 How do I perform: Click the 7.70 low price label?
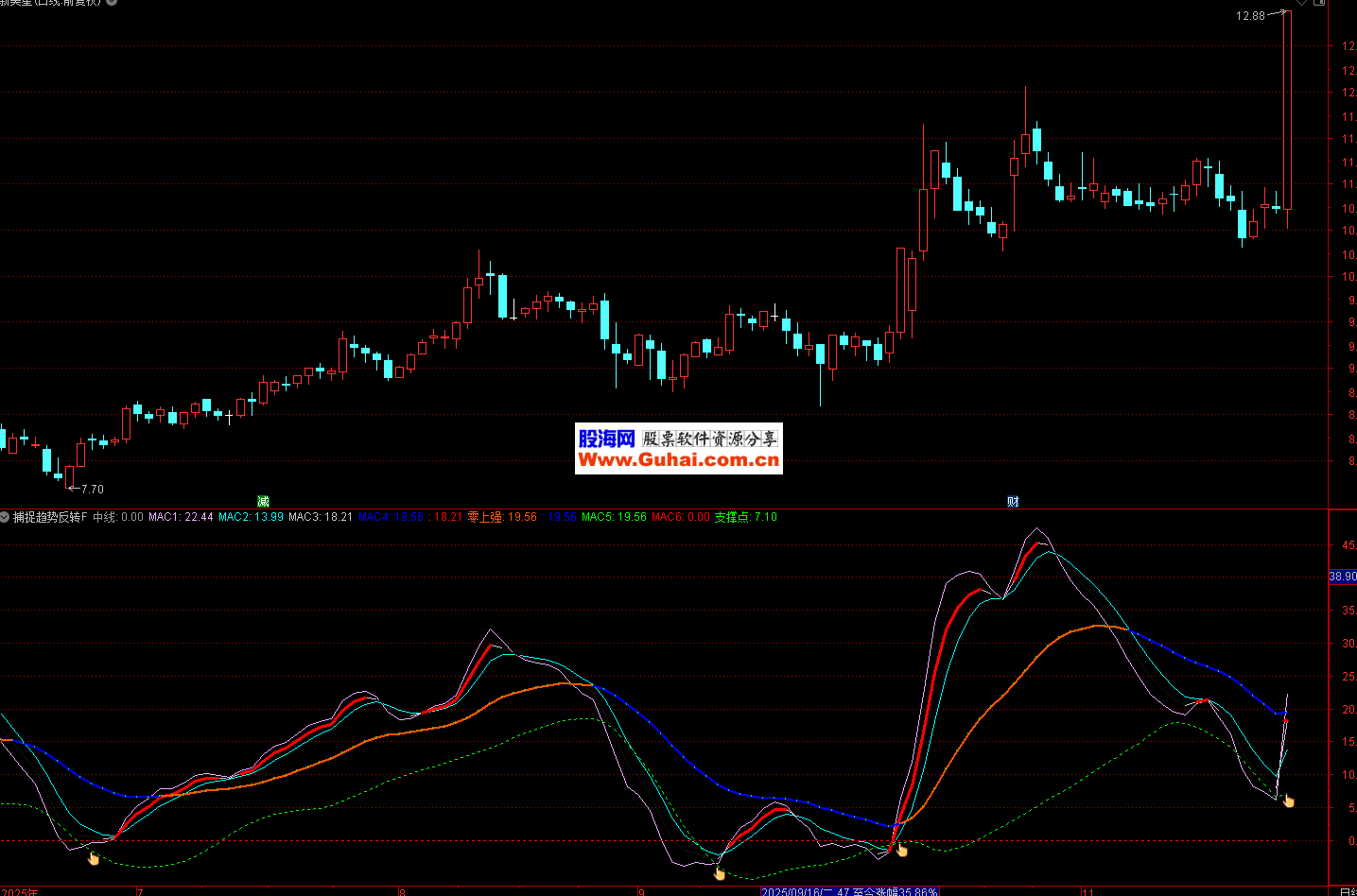[x=92, y=490]
